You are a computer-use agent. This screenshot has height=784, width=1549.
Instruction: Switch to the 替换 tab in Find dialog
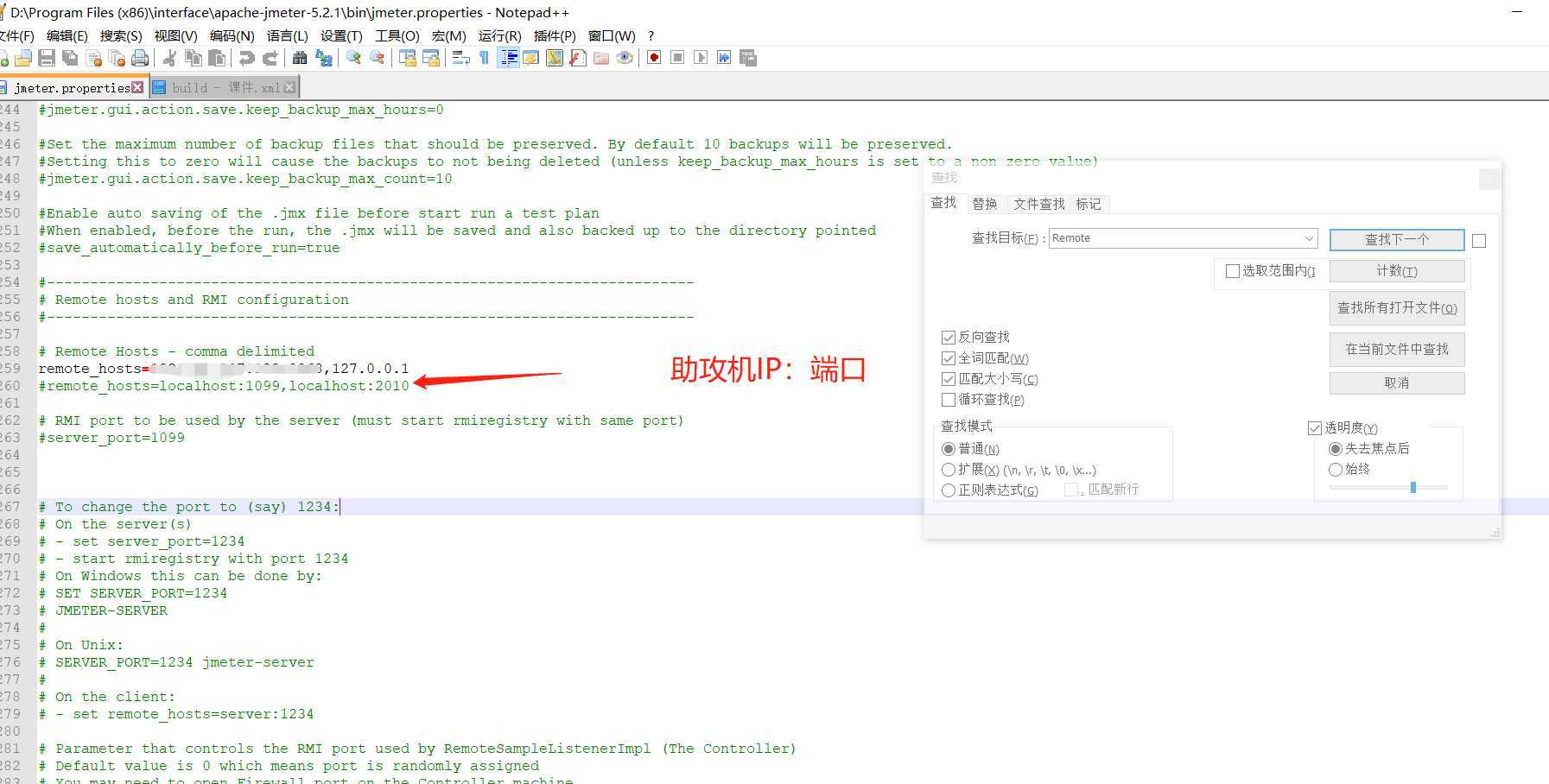[x=985, y=204]
